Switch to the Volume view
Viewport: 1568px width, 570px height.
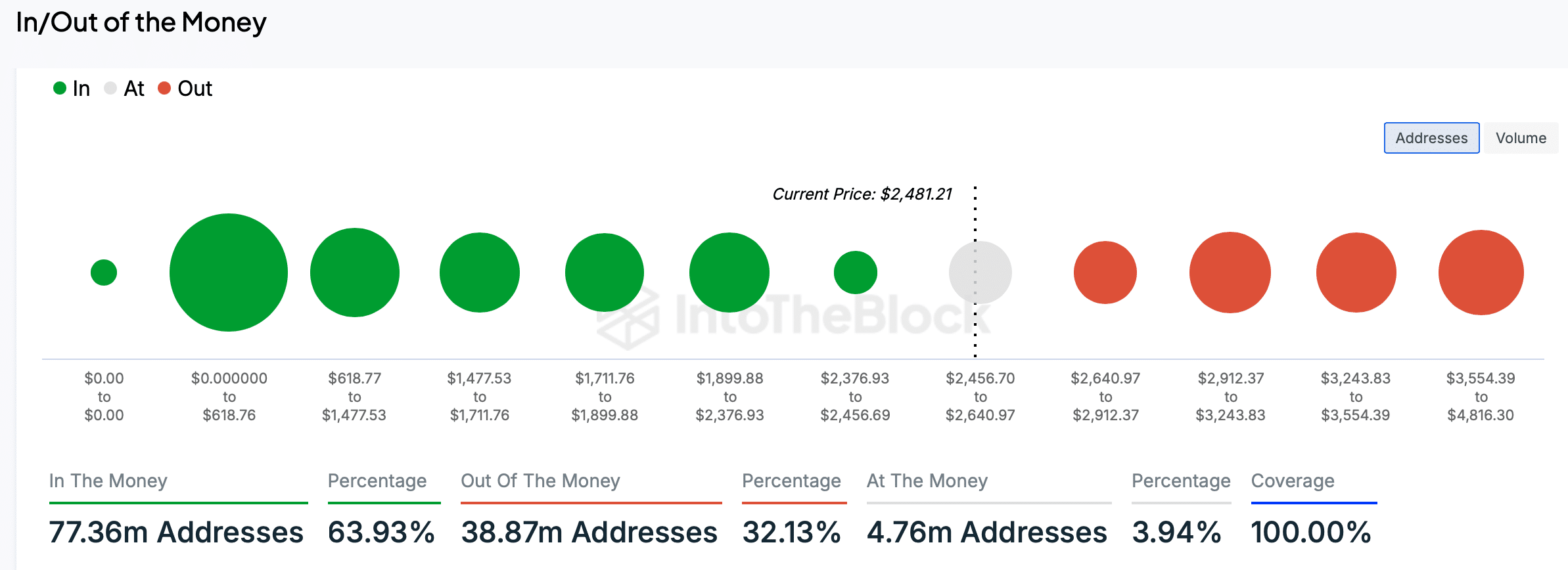coord(1521,138)
